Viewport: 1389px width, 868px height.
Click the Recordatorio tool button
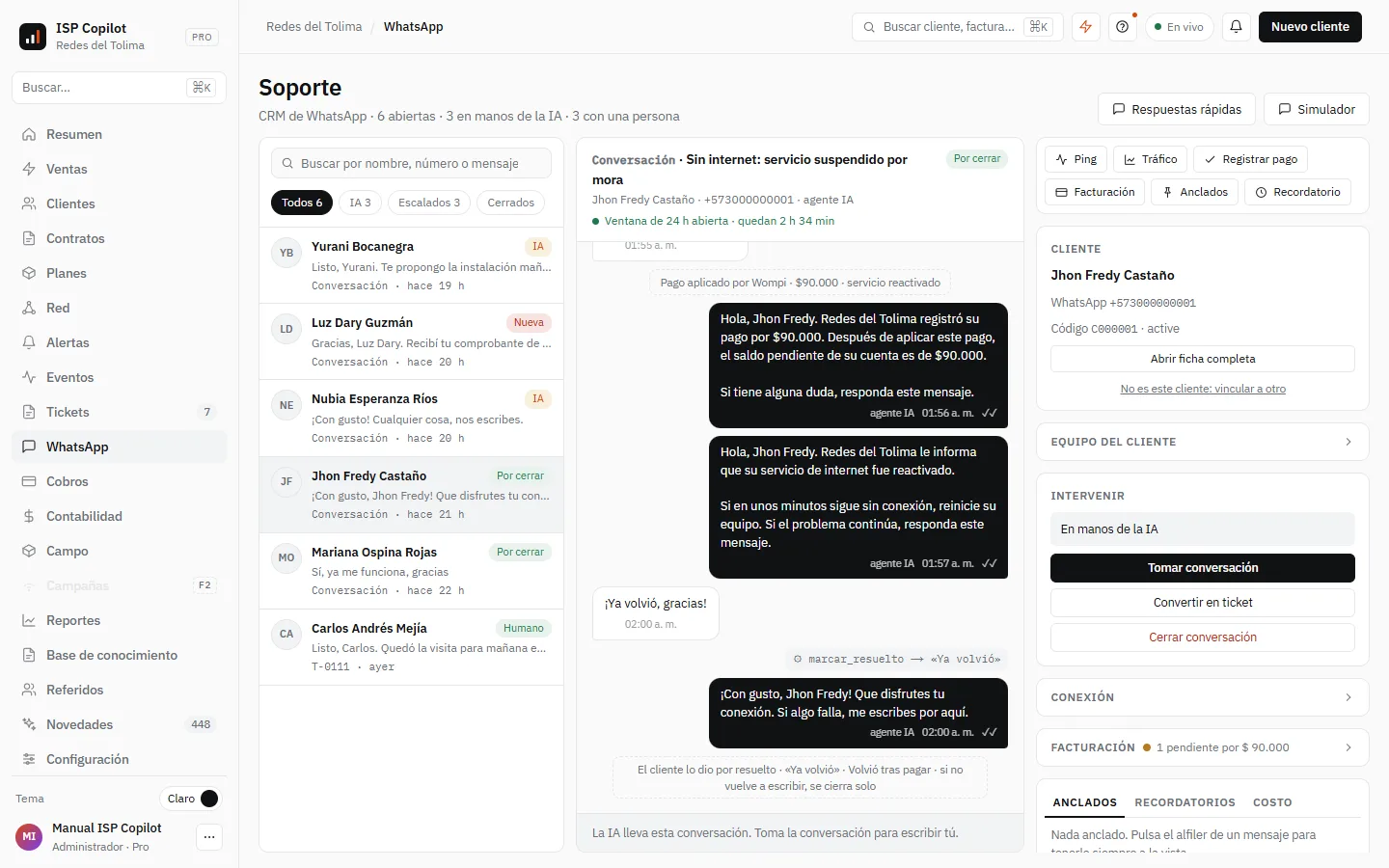[1297, 192]
